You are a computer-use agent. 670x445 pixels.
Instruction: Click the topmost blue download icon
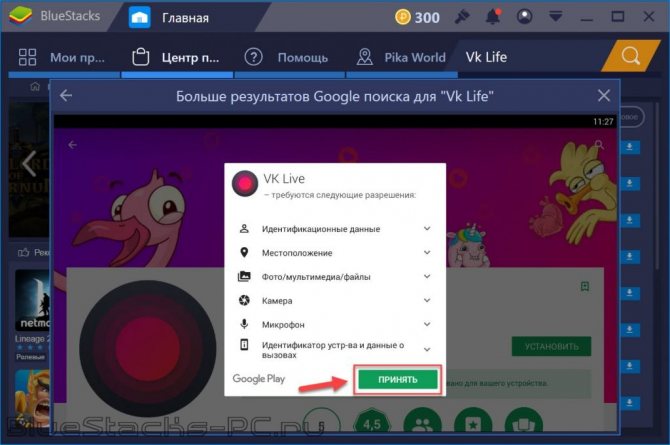coord(629,147)
